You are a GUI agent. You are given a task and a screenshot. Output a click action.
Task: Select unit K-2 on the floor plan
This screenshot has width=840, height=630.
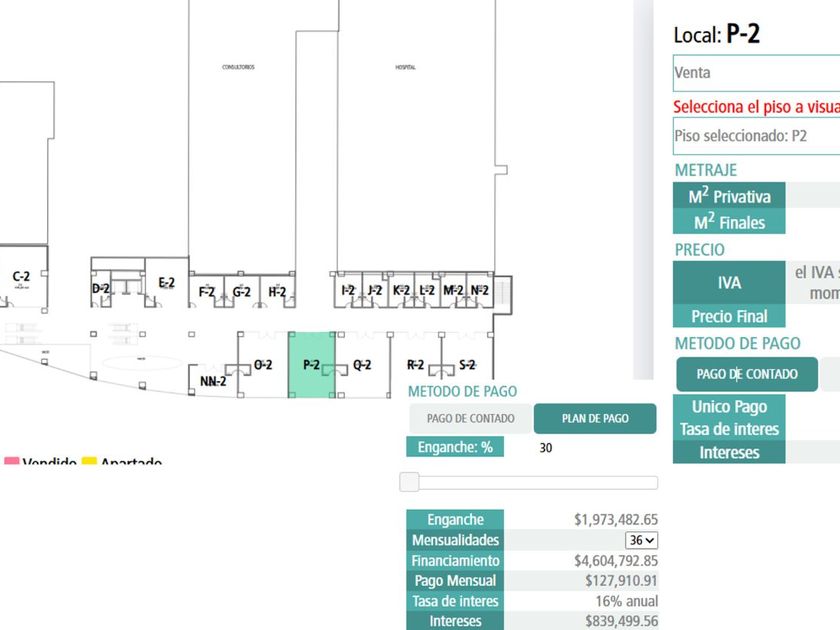pos(401,290)
